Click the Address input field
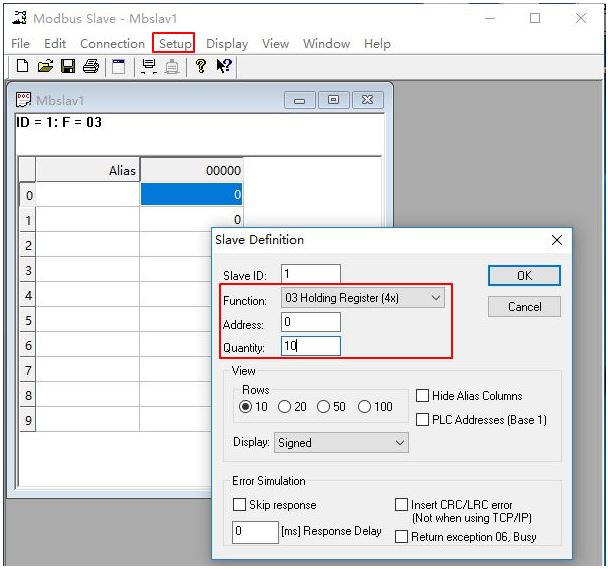 [x=311, y=322]
